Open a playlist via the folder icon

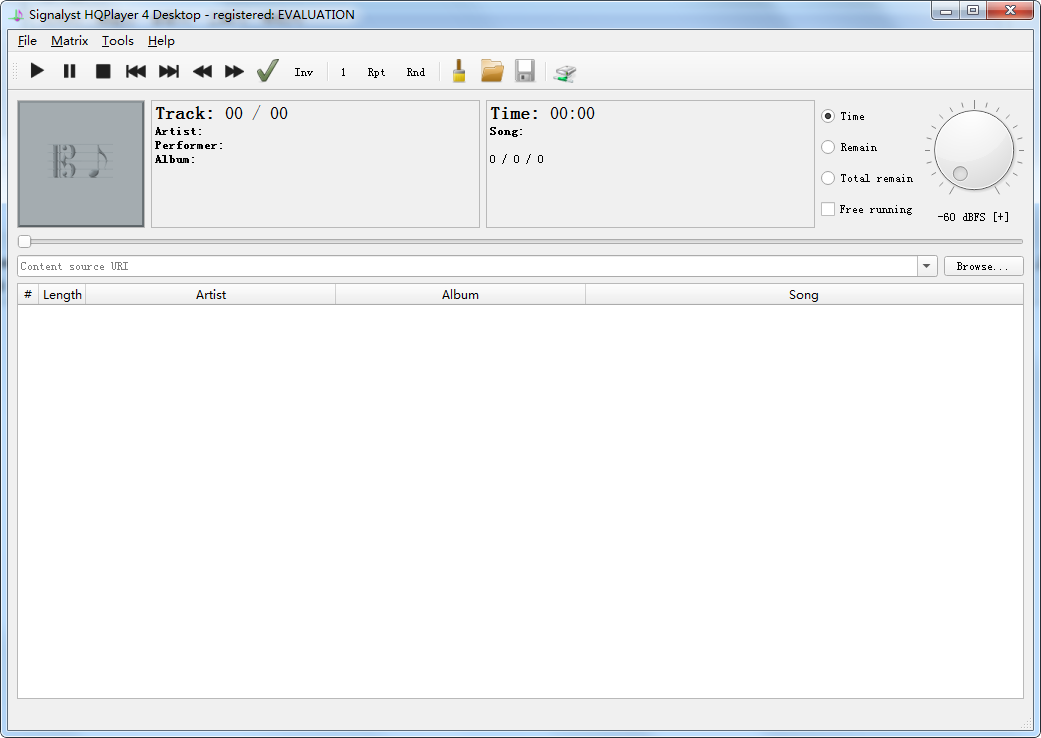(x=492, y=71)
